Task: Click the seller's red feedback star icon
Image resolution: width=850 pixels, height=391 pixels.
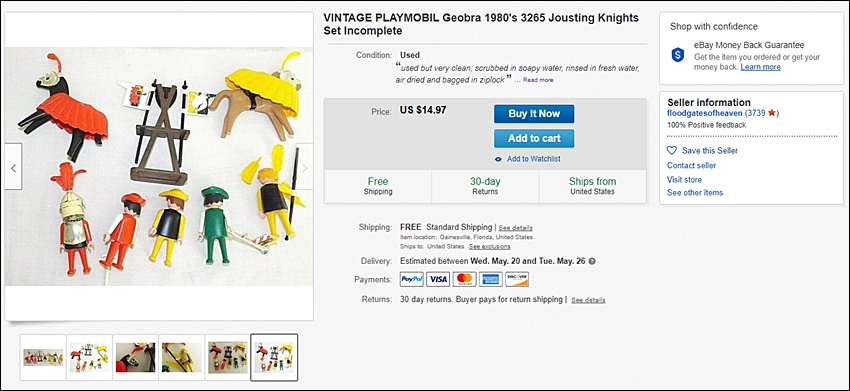Action: [771, 113]
